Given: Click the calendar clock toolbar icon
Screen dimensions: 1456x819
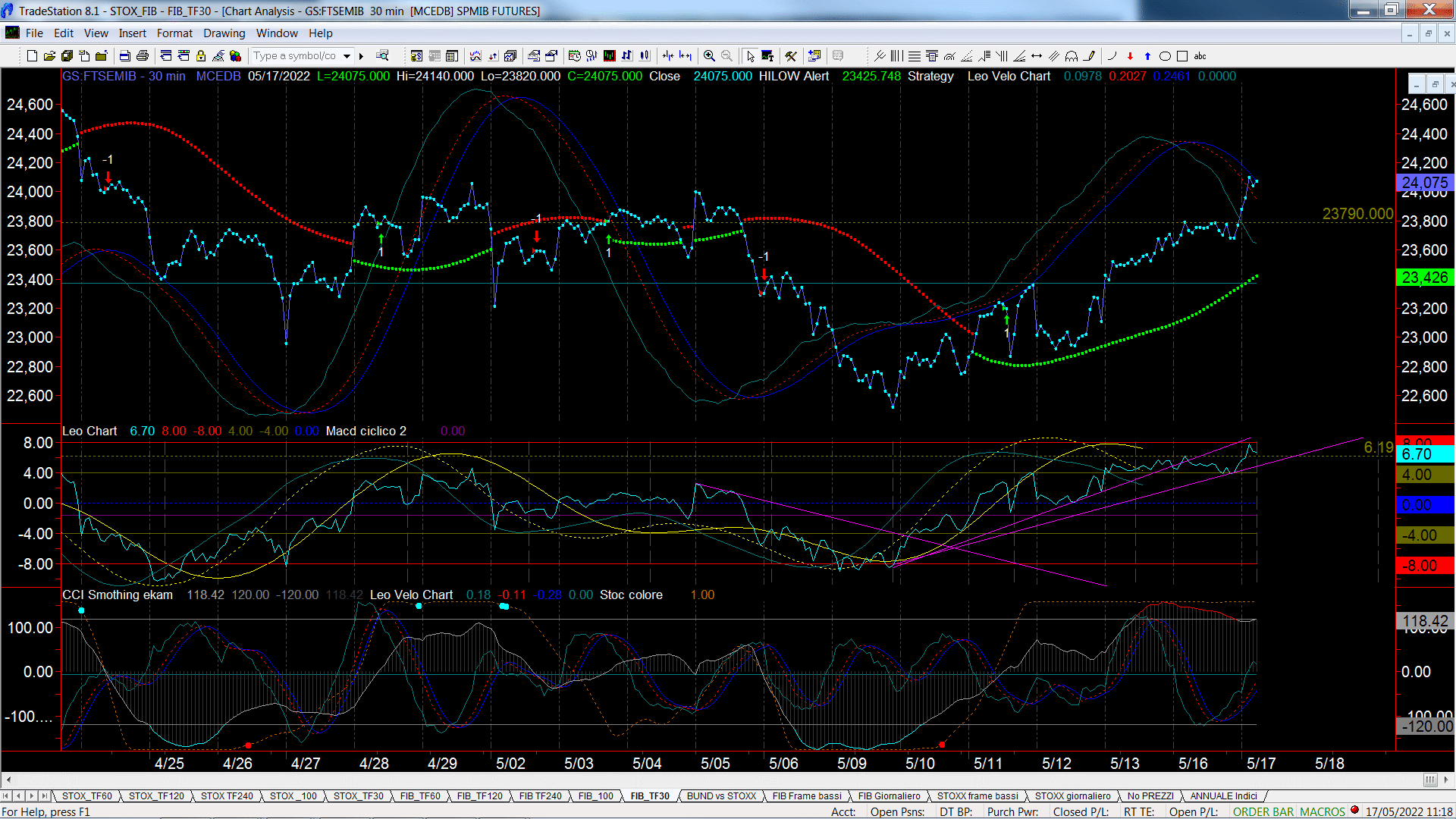Looking at the screenshot, I should 575,56.
